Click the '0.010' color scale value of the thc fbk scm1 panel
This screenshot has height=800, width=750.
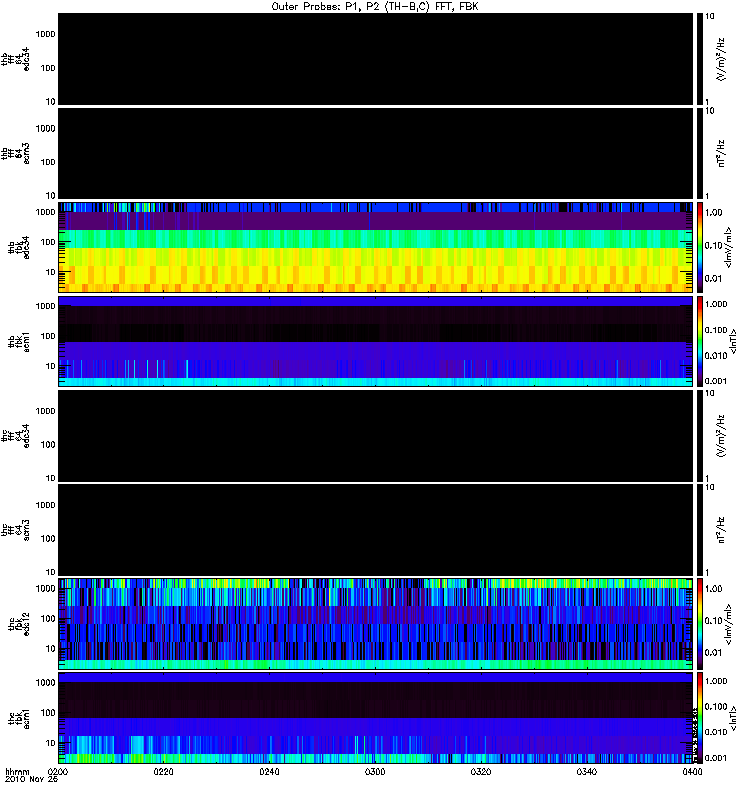click(x=716, y=732)
